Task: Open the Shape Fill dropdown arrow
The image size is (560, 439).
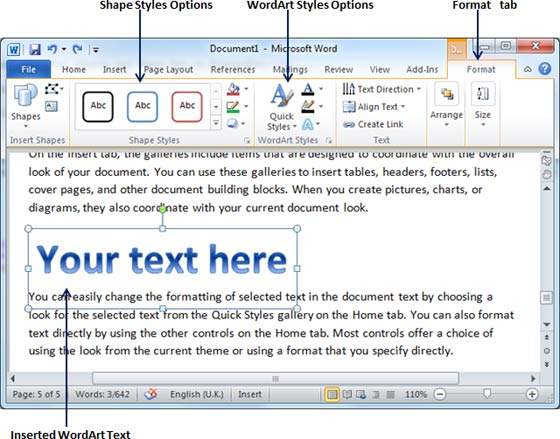Action: point(246,89)
